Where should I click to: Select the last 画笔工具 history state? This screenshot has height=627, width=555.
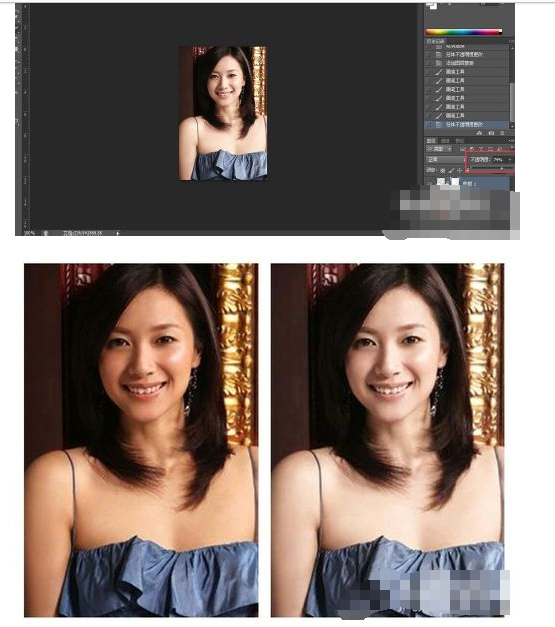click(467, 116)
